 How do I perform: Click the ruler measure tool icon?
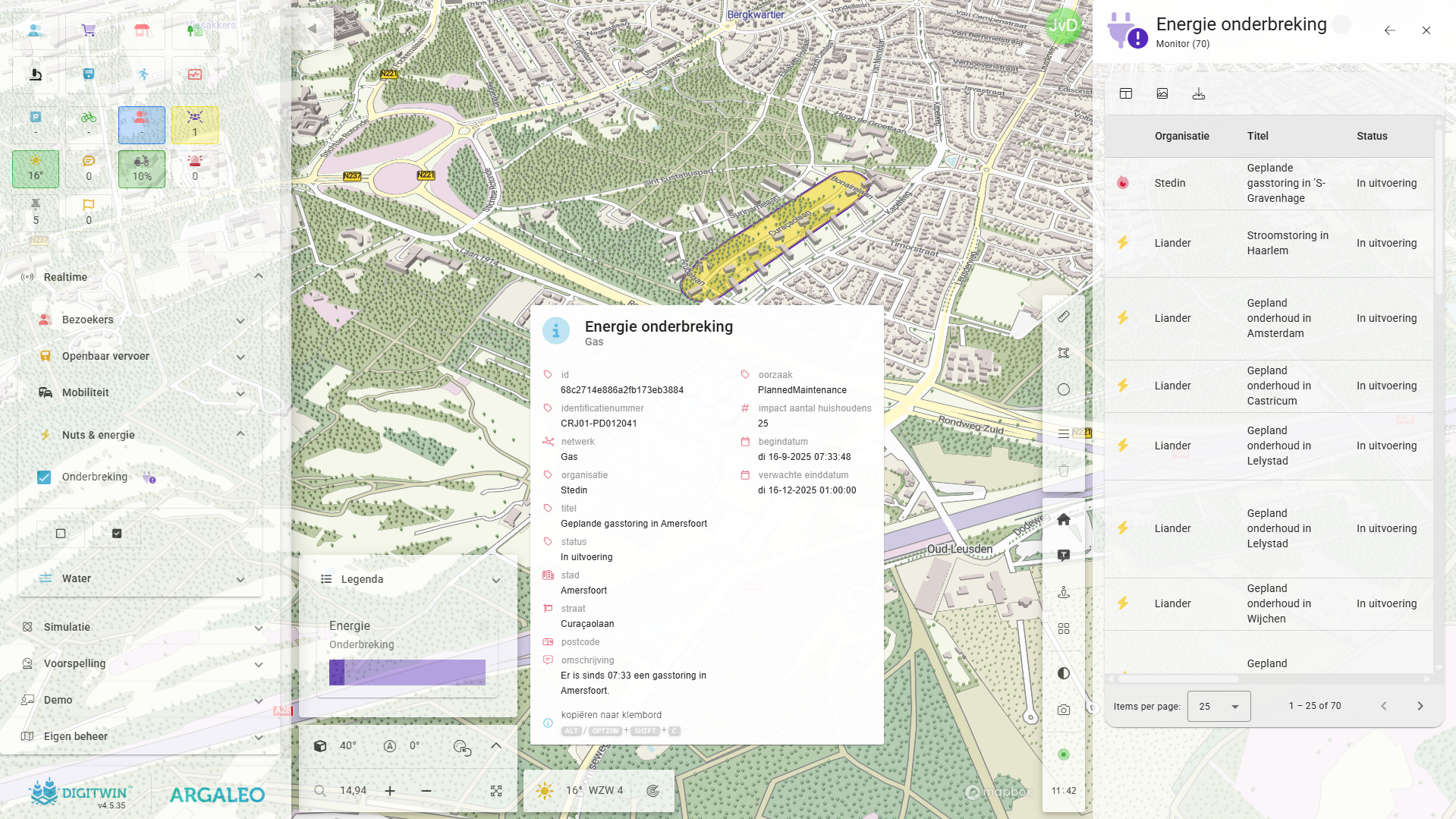coord(1064,317)
